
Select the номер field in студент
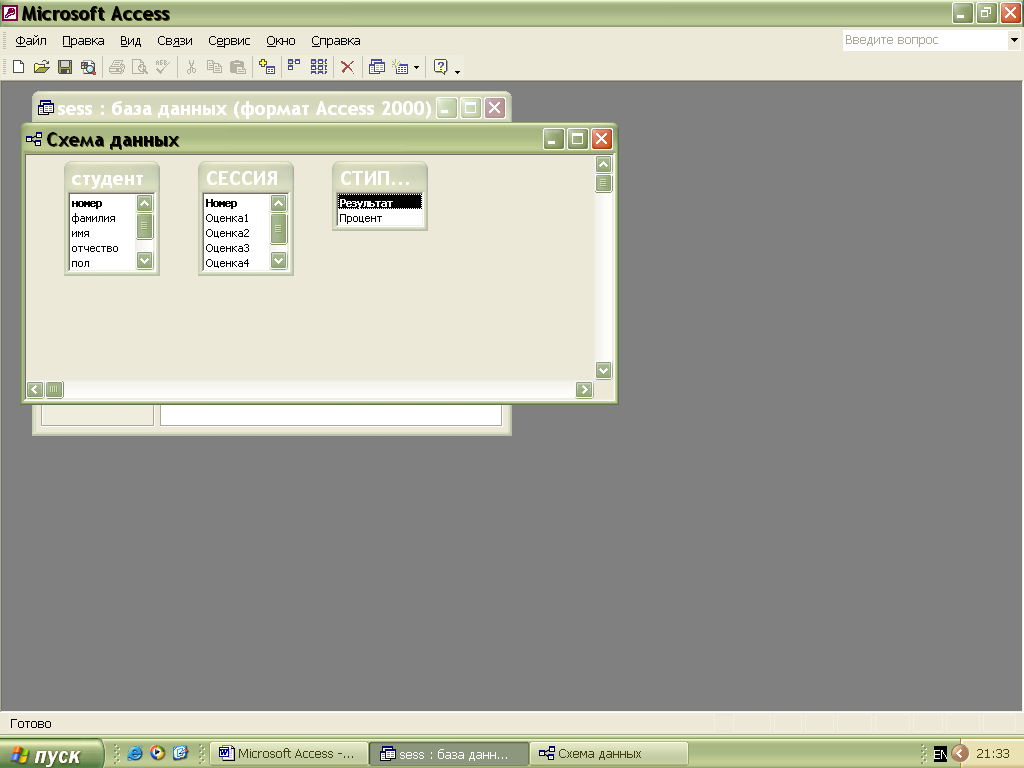point(103,203)
